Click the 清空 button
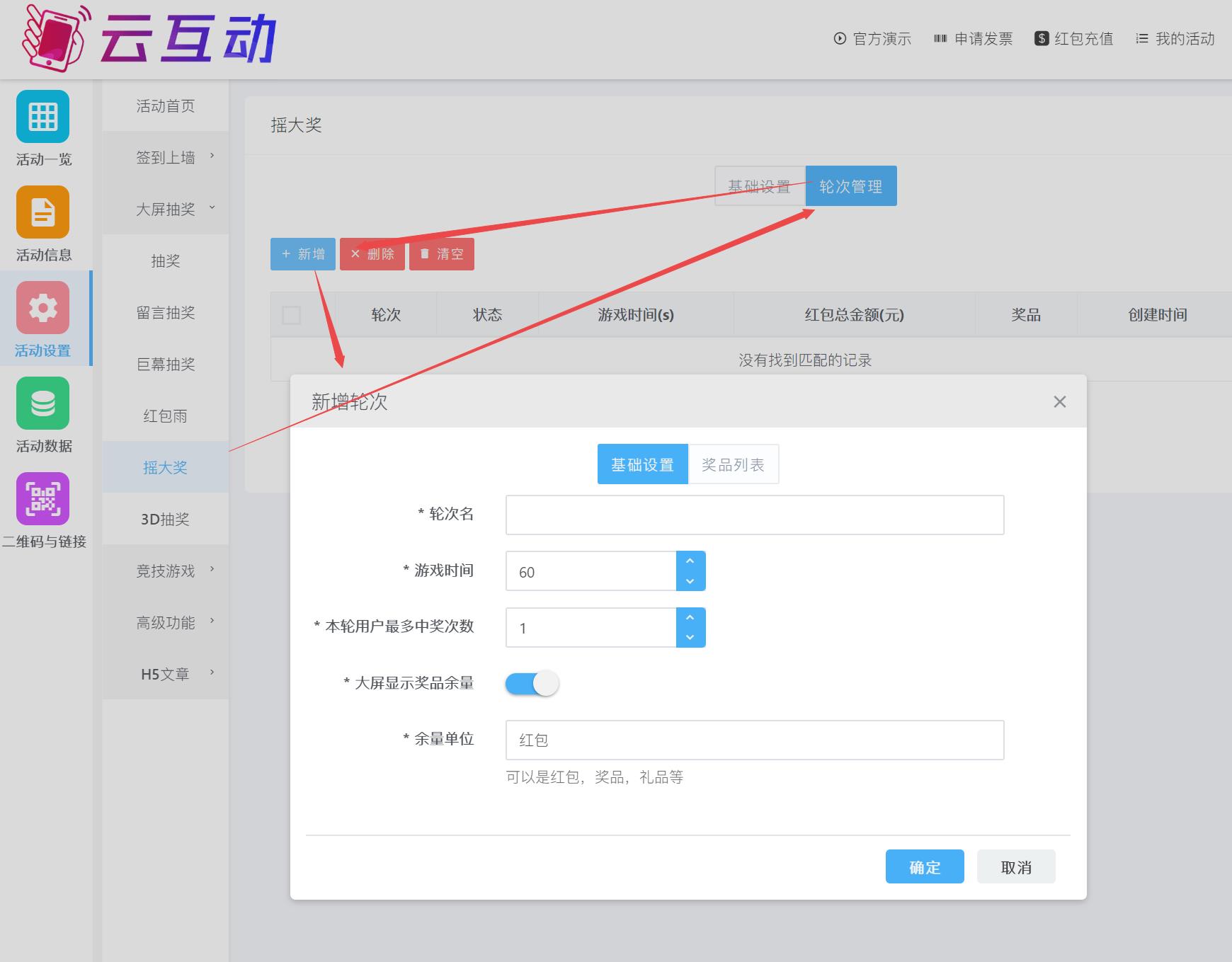This screenshot has height=962, width=1232. tap(442, 254)
